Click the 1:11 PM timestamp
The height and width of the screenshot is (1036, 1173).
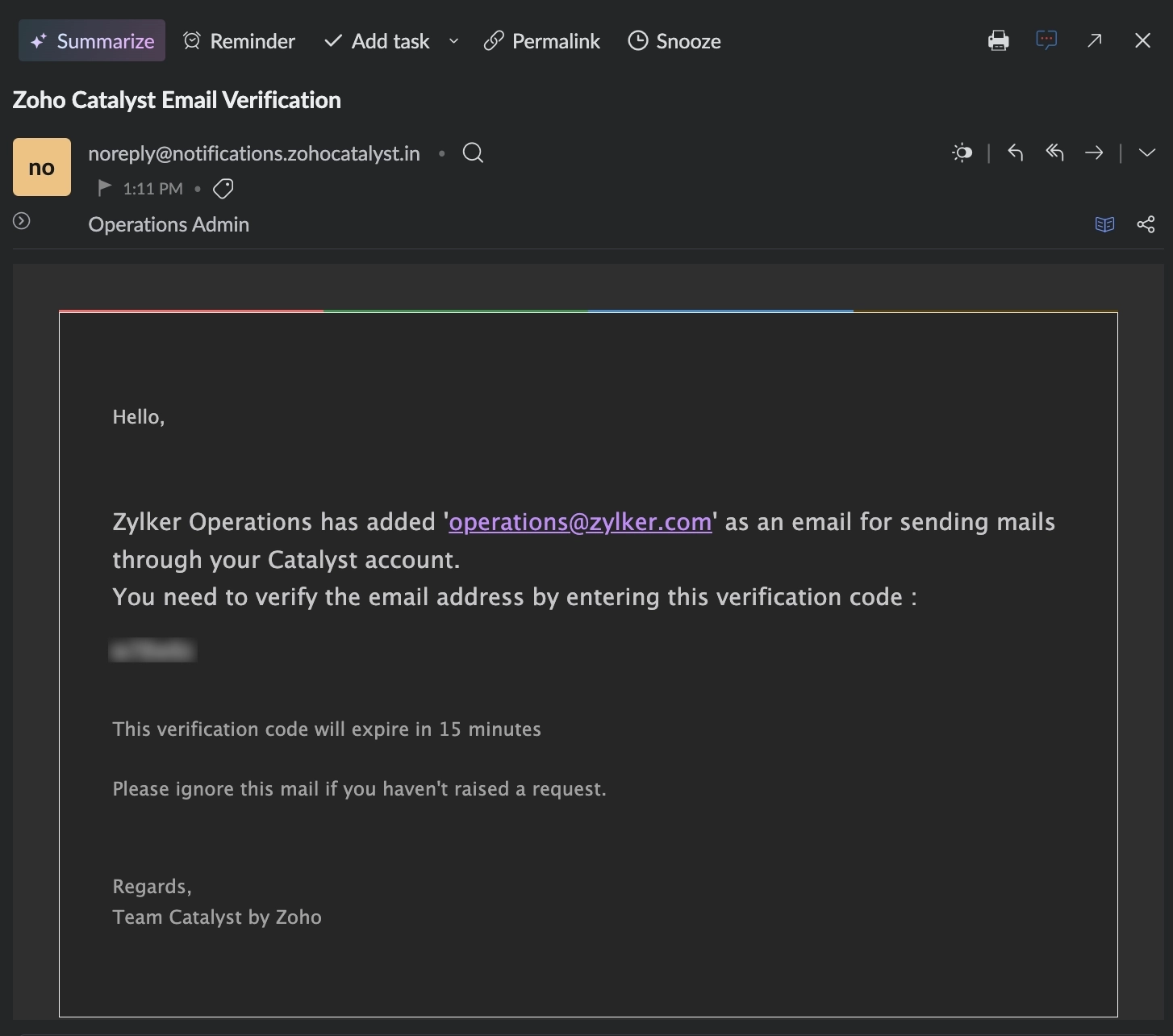point(152,189)
